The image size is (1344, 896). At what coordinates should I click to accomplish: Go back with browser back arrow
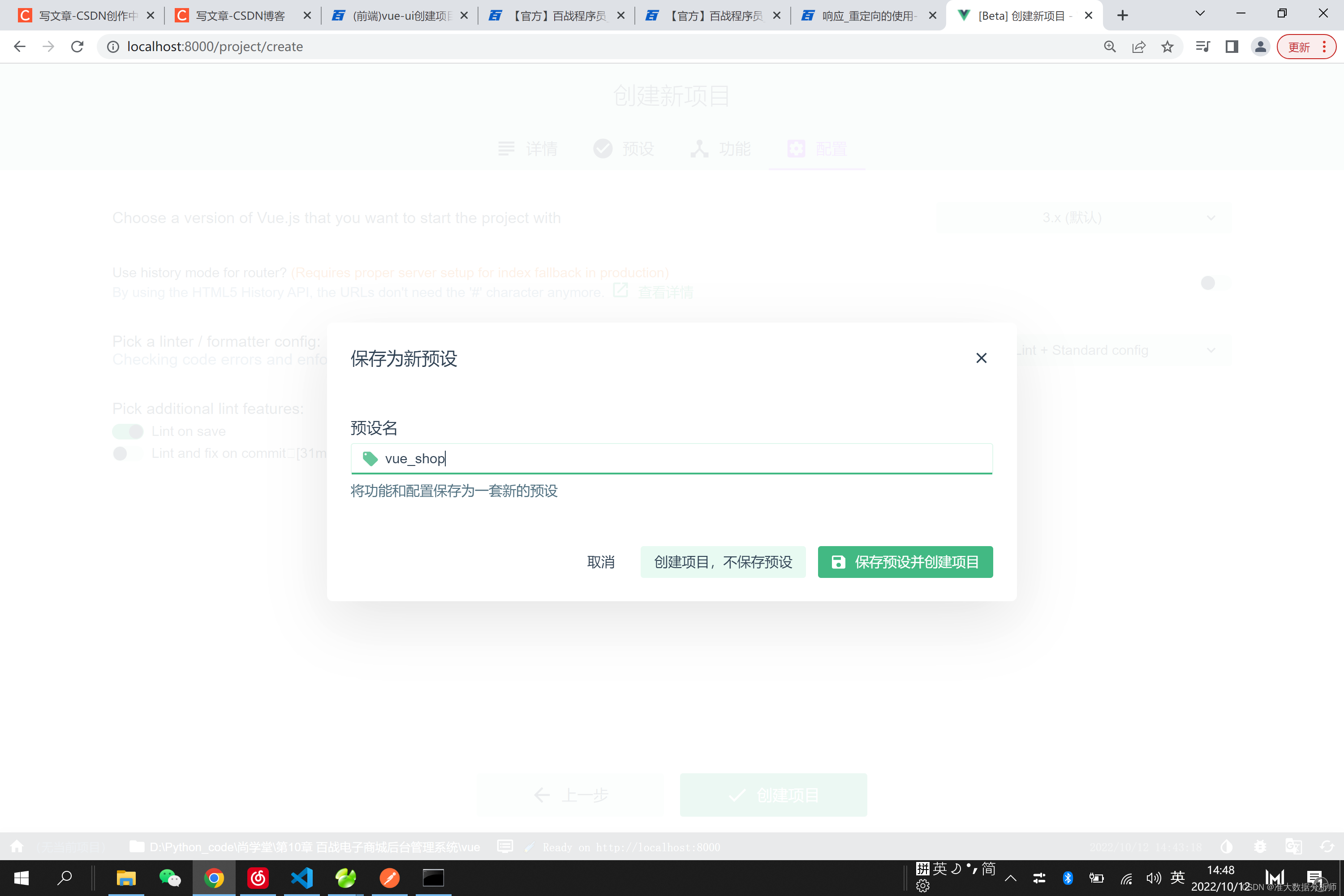[19, 47]
